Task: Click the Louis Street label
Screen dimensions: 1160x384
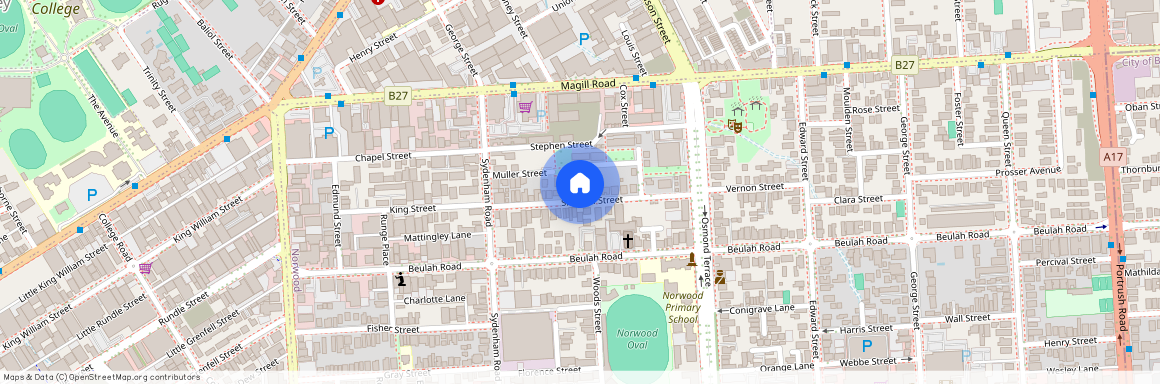Action: point(634,53)
